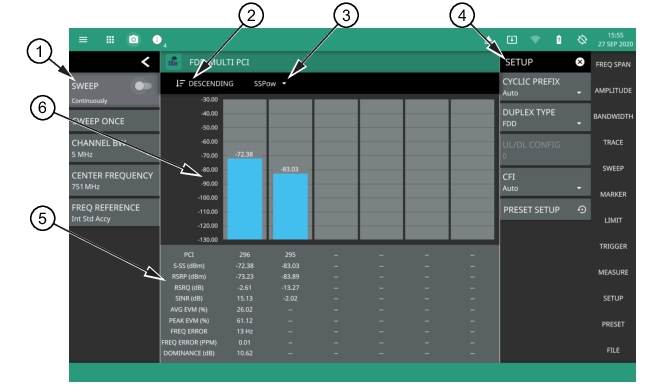Open the MARKER menu
Image resolution: width=667 pixels, height=388 pixels.
(x=613, y=194)
